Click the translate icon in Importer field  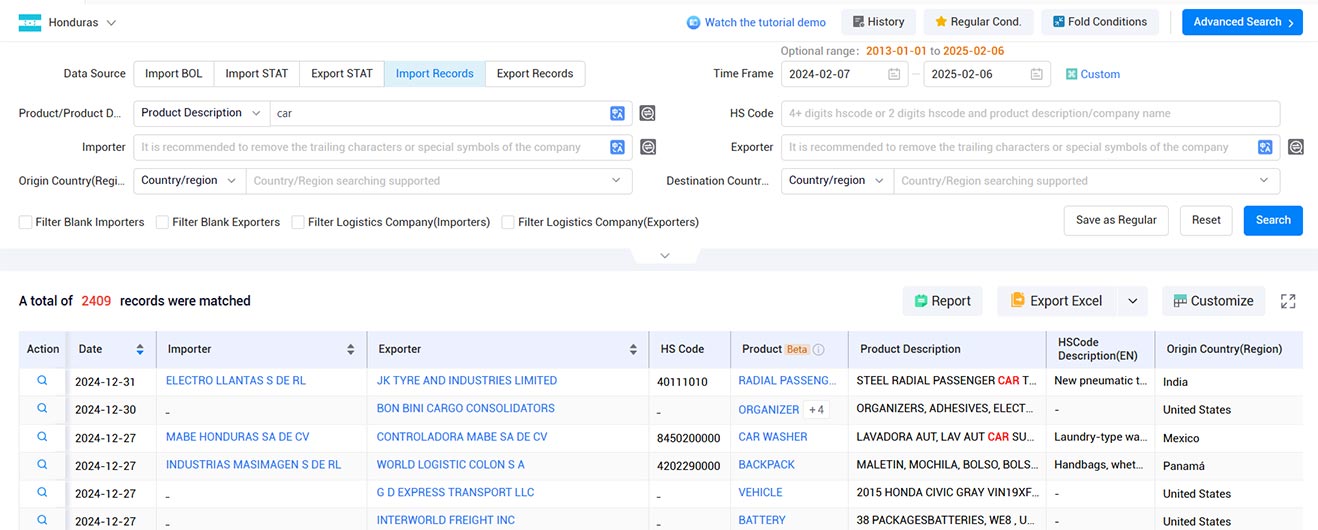tap(618, 147)
